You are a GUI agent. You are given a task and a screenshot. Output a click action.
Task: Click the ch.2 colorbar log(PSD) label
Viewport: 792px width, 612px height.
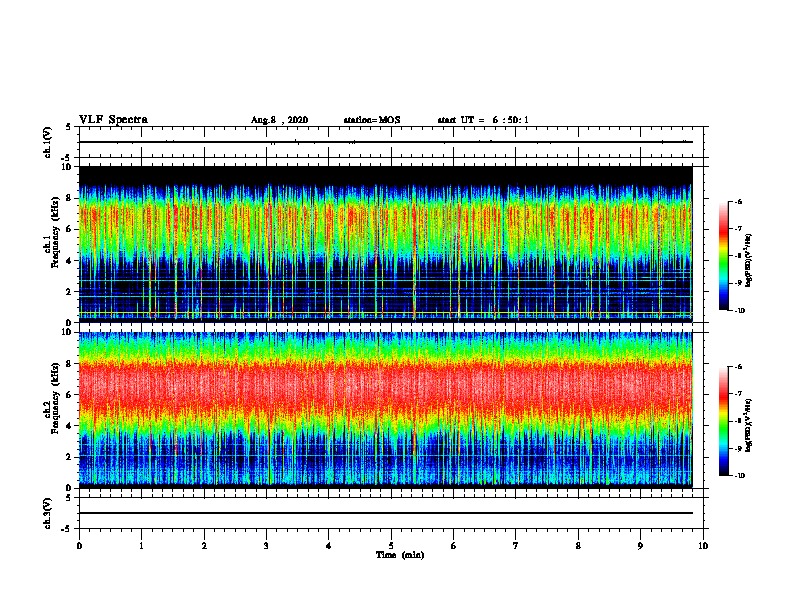(x=749, y=426)
